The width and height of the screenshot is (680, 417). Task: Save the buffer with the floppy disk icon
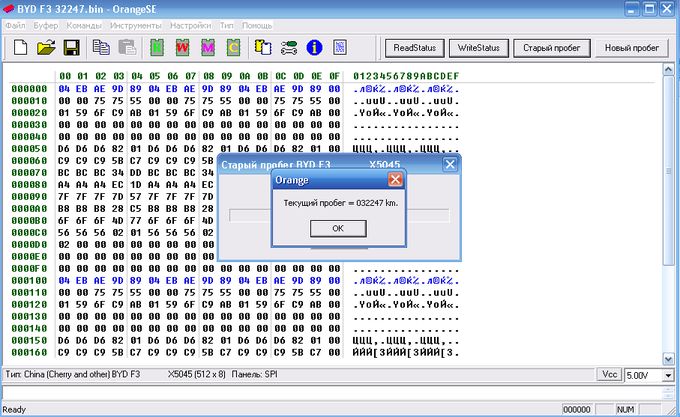72,47
